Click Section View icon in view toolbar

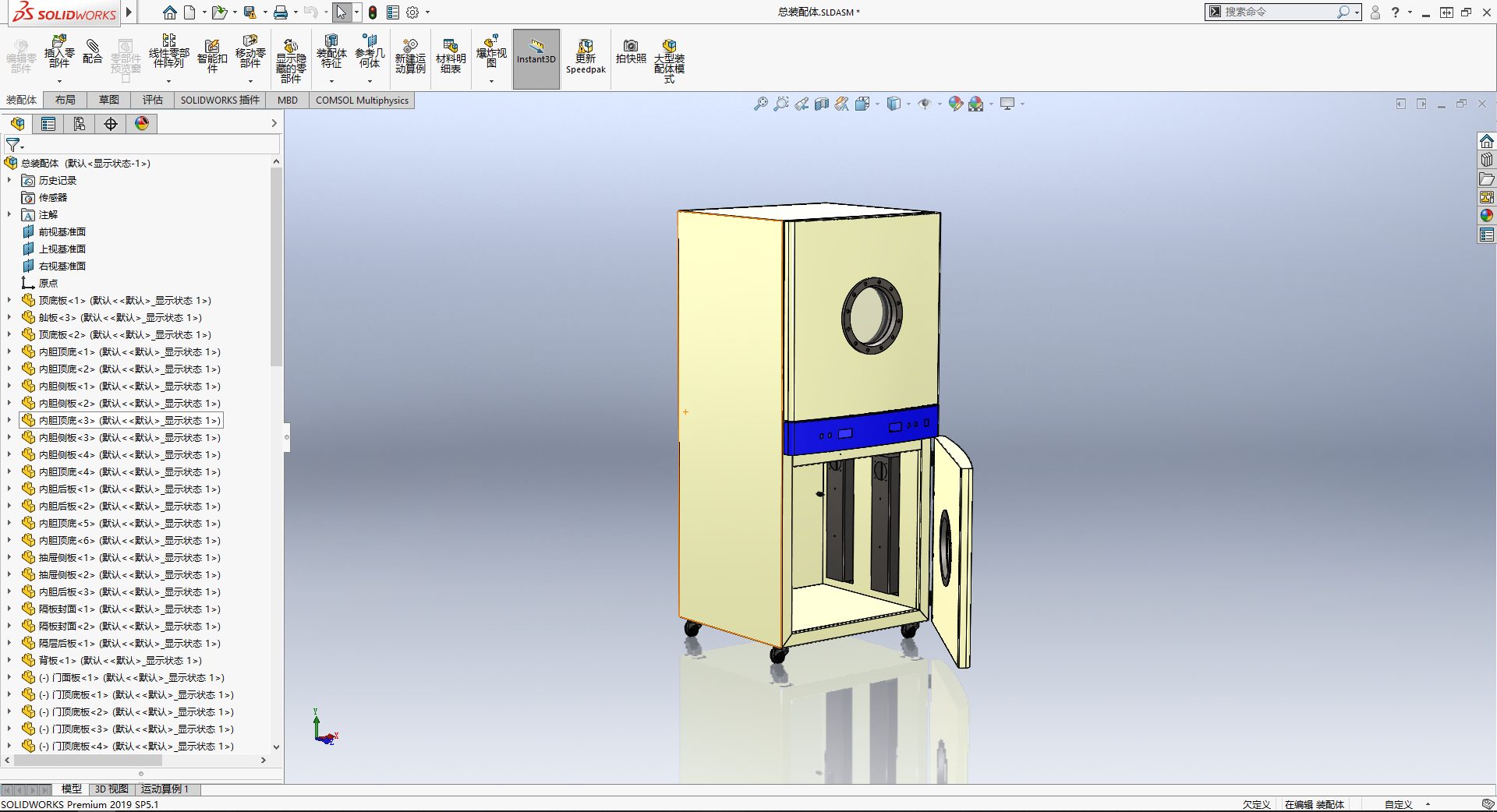[822, 104]
